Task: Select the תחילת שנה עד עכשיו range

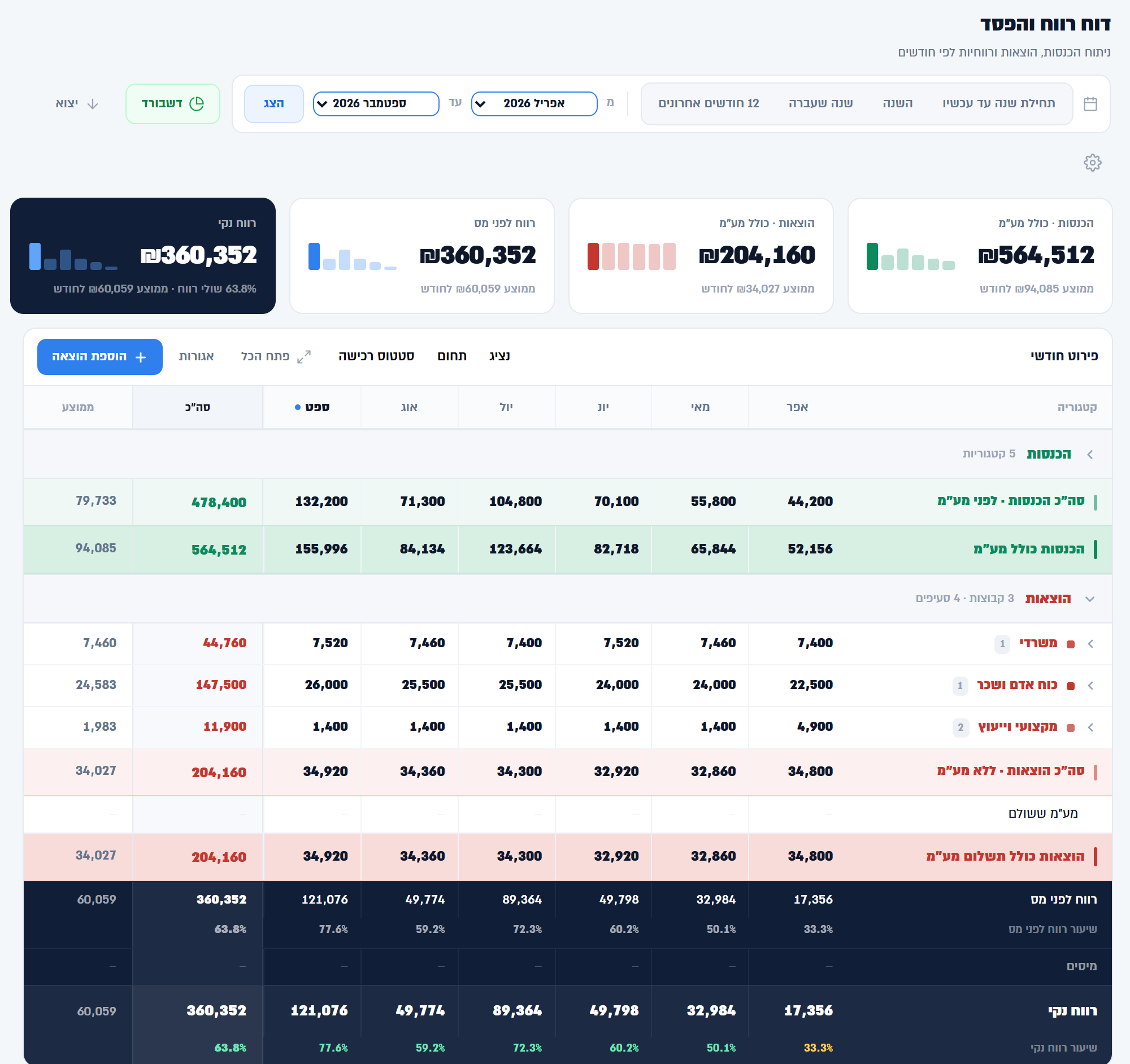Action: (999, 103)
